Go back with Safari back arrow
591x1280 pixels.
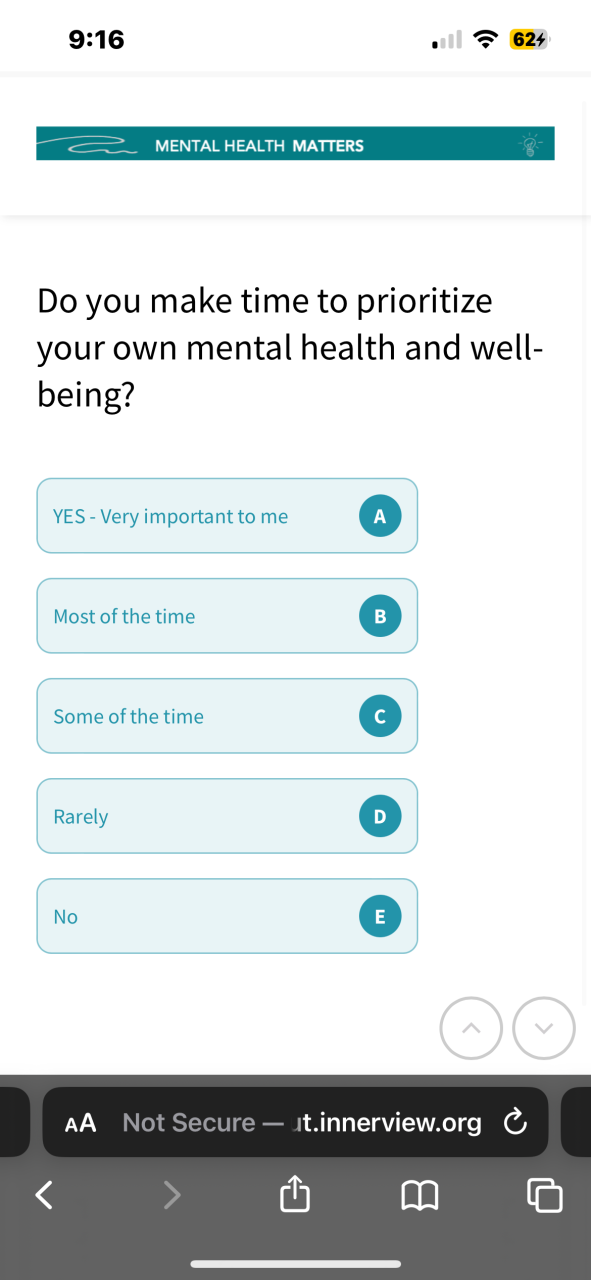click(x=43, y=1193)
